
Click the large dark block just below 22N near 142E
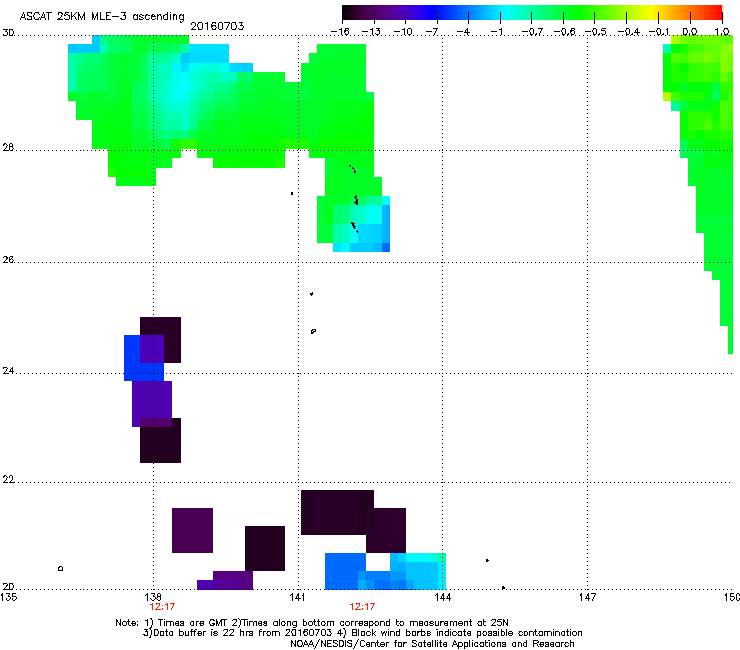click(337, 513)
